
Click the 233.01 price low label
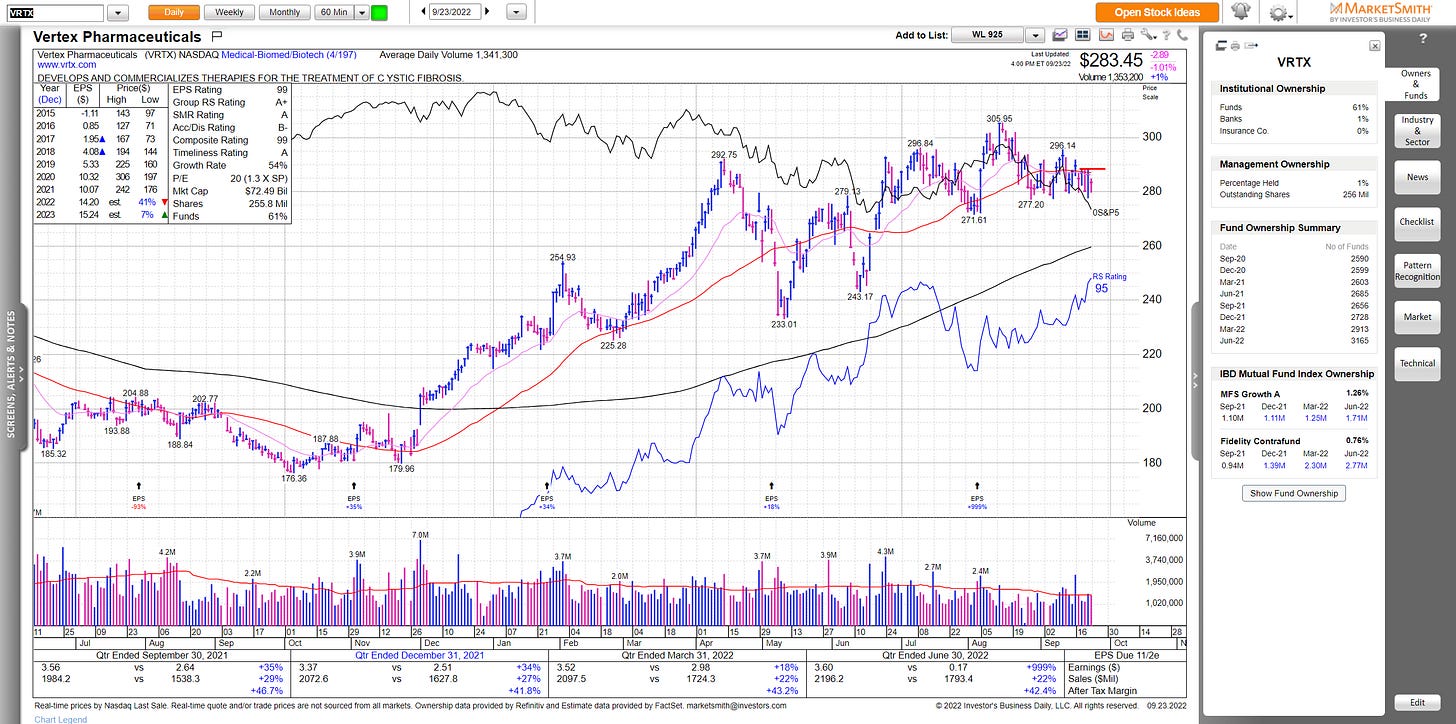click(x=783, y=324)
